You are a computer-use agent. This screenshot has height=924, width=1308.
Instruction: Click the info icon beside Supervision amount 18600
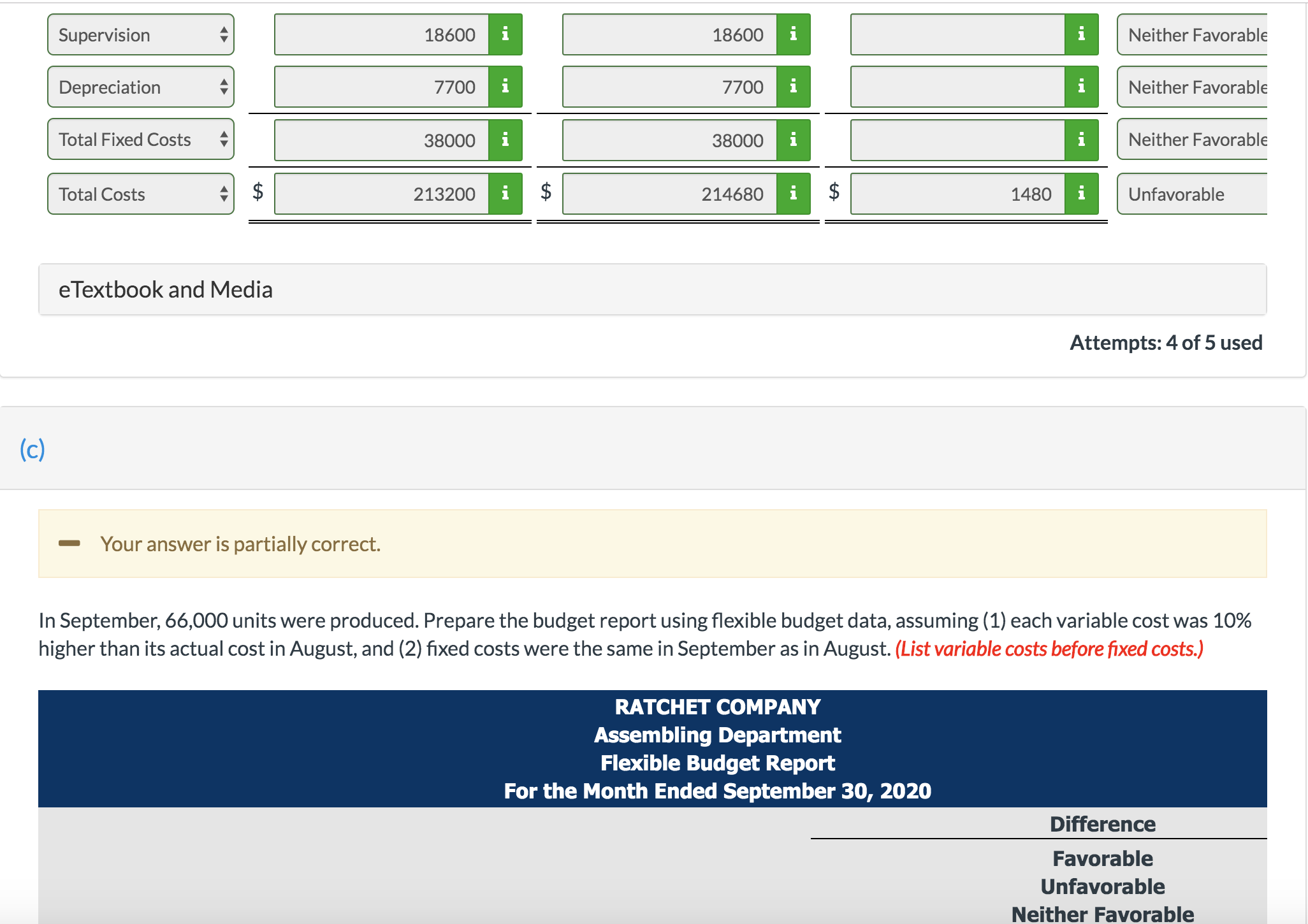coord(505,34)
